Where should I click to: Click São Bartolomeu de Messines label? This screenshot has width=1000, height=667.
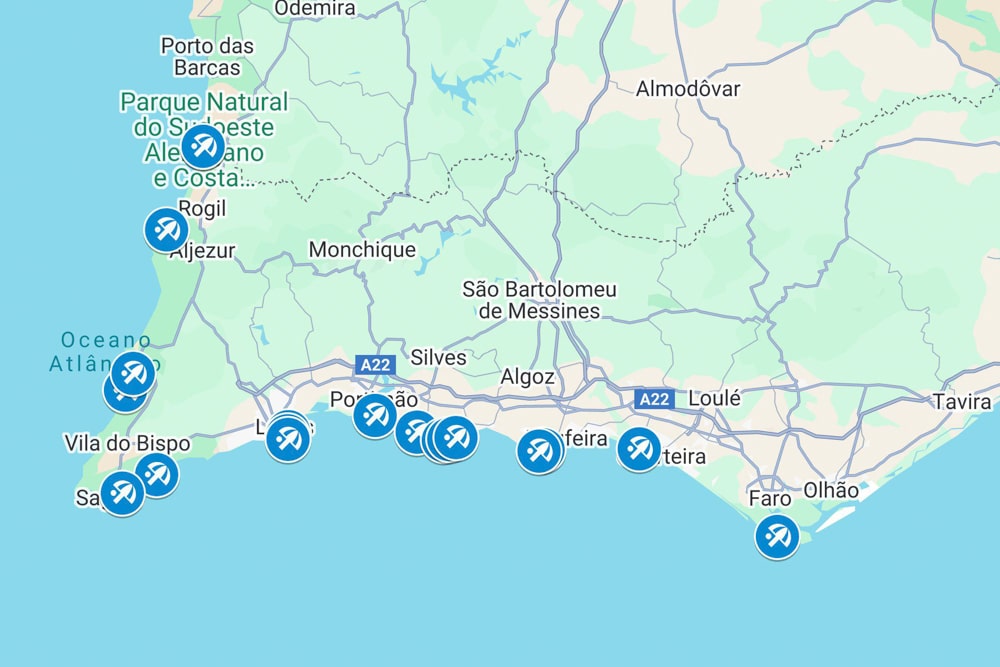click(x=540, y=300)
